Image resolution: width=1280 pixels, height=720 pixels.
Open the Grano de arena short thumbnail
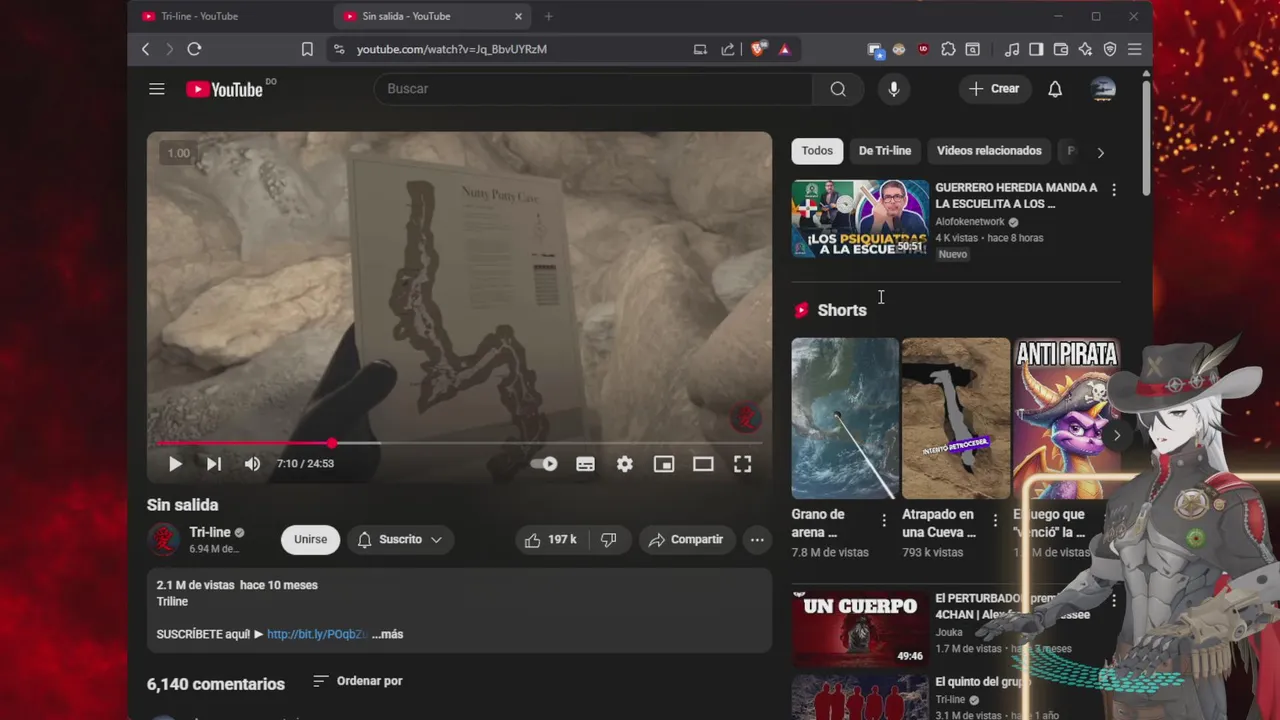[x=845, y=418]
